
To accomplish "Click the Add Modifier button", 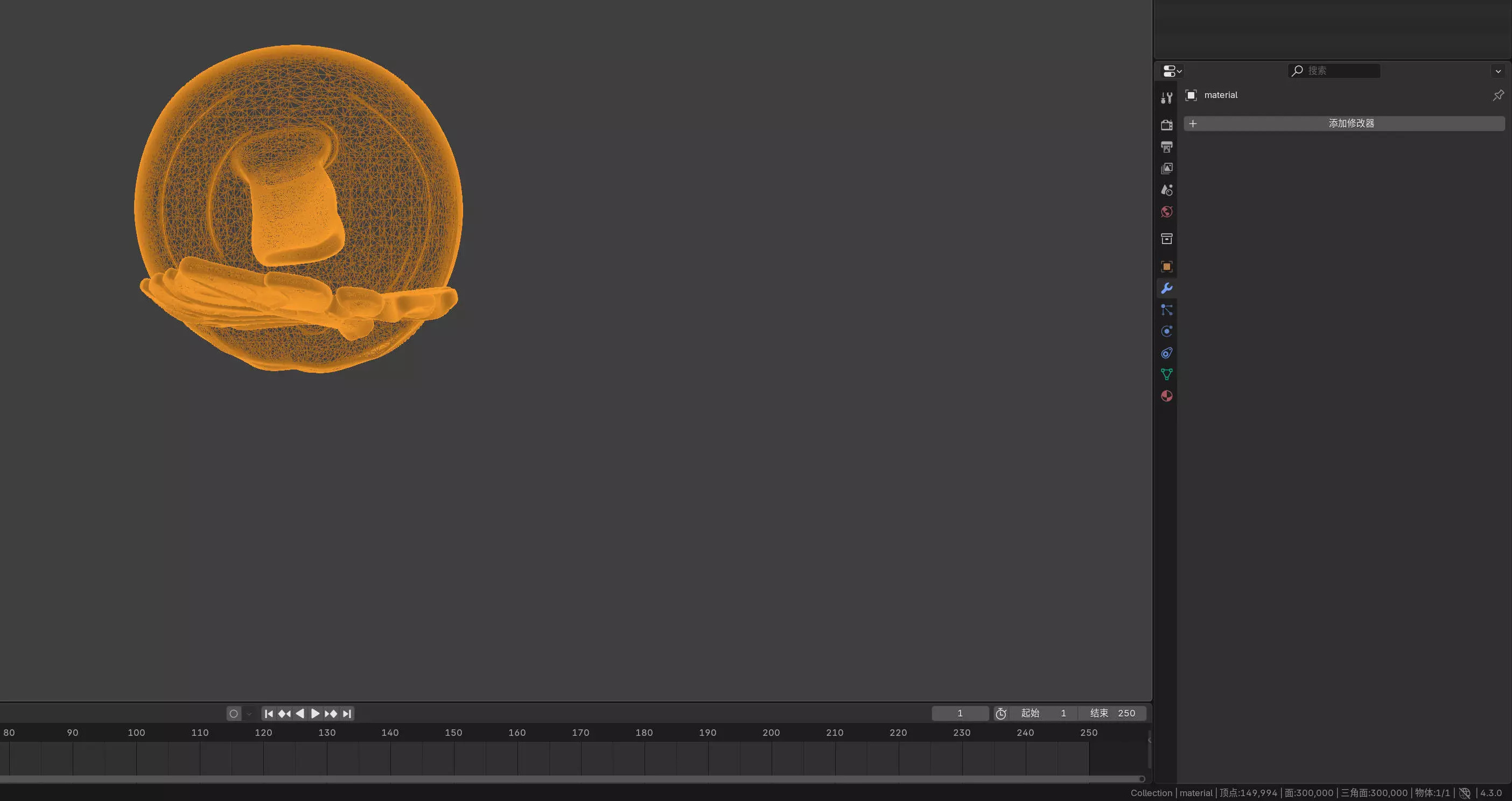I will (1343, 123).
